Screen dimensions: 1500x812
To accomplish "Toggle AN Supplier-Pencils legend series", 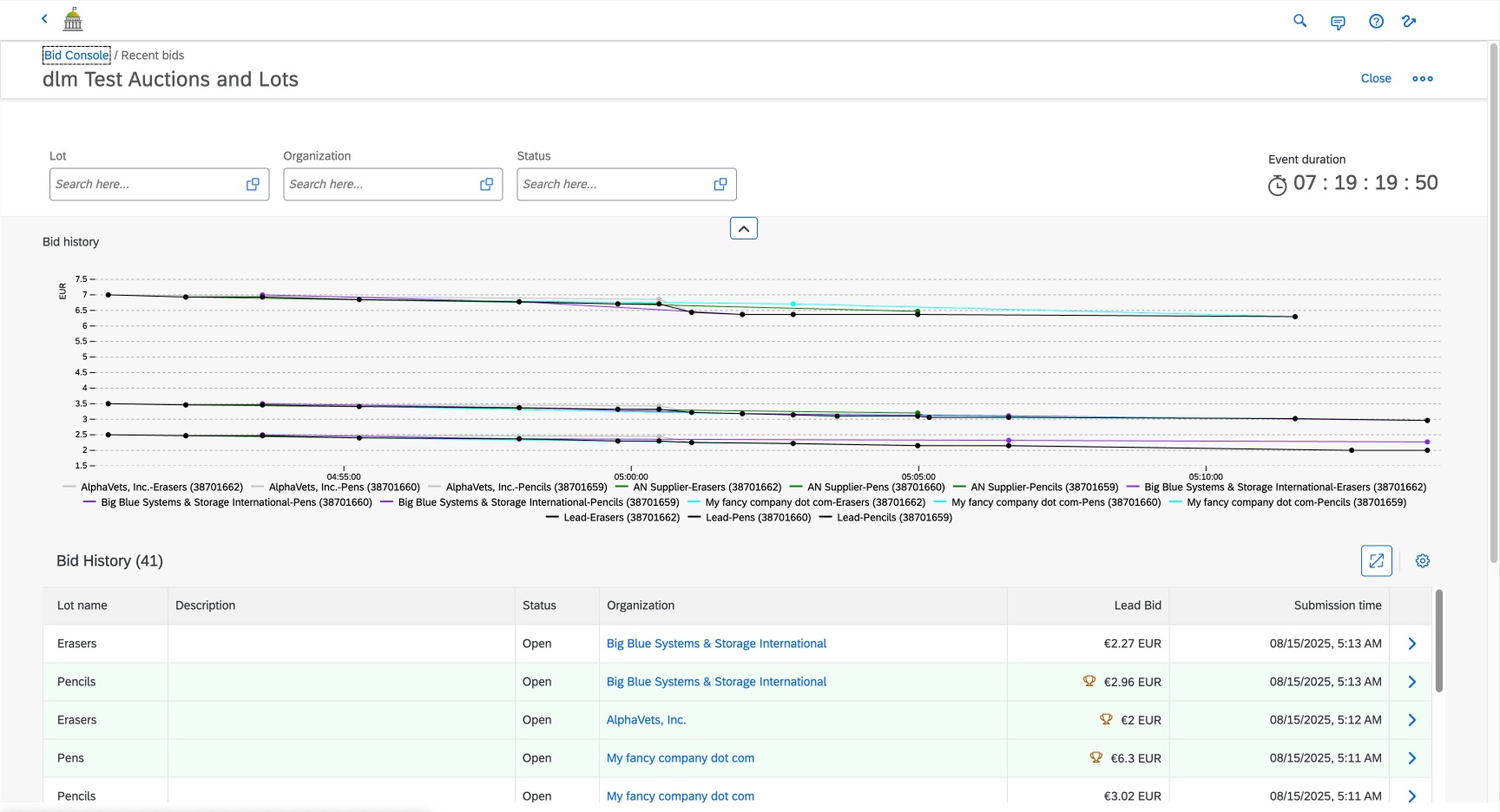I will pyautogui.click(x=1036, y=488).
